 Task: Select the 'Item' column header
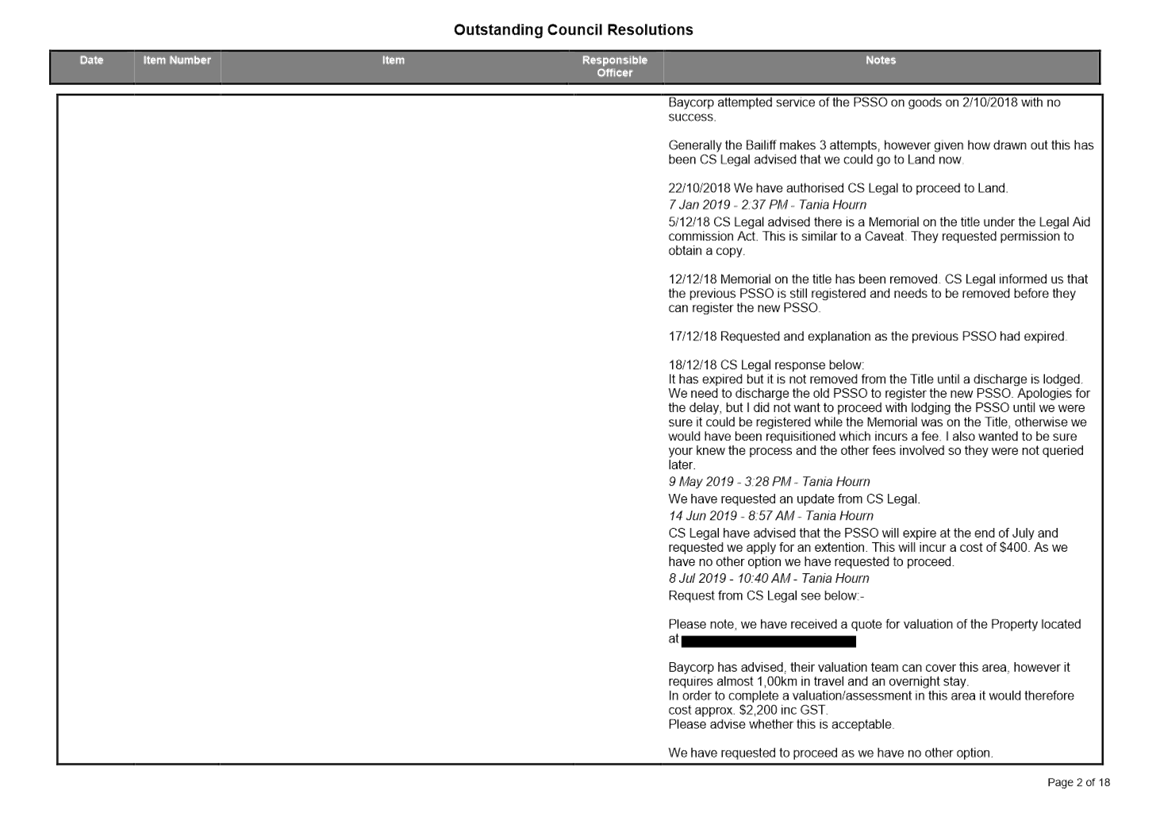coord(394,61)
